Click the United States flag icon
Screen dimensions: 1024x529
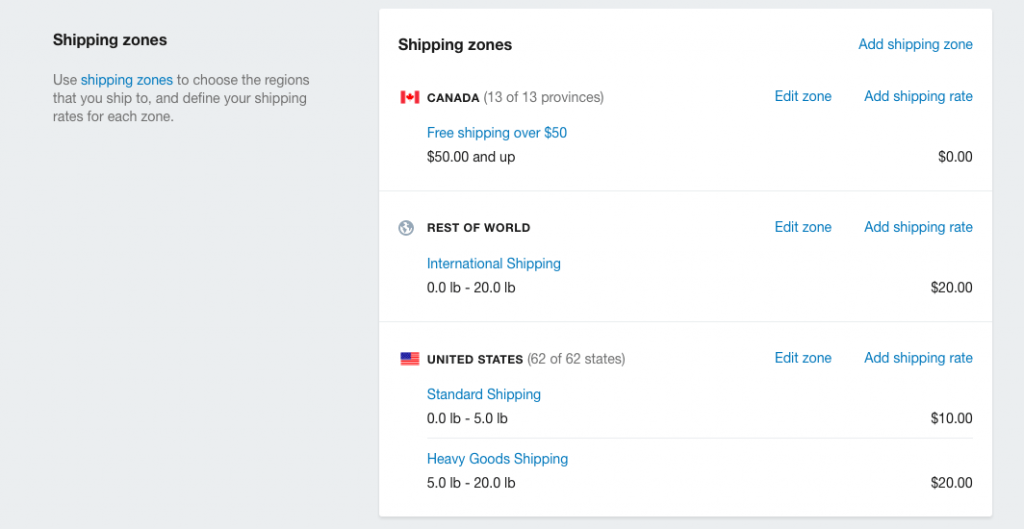coord(409,359)
